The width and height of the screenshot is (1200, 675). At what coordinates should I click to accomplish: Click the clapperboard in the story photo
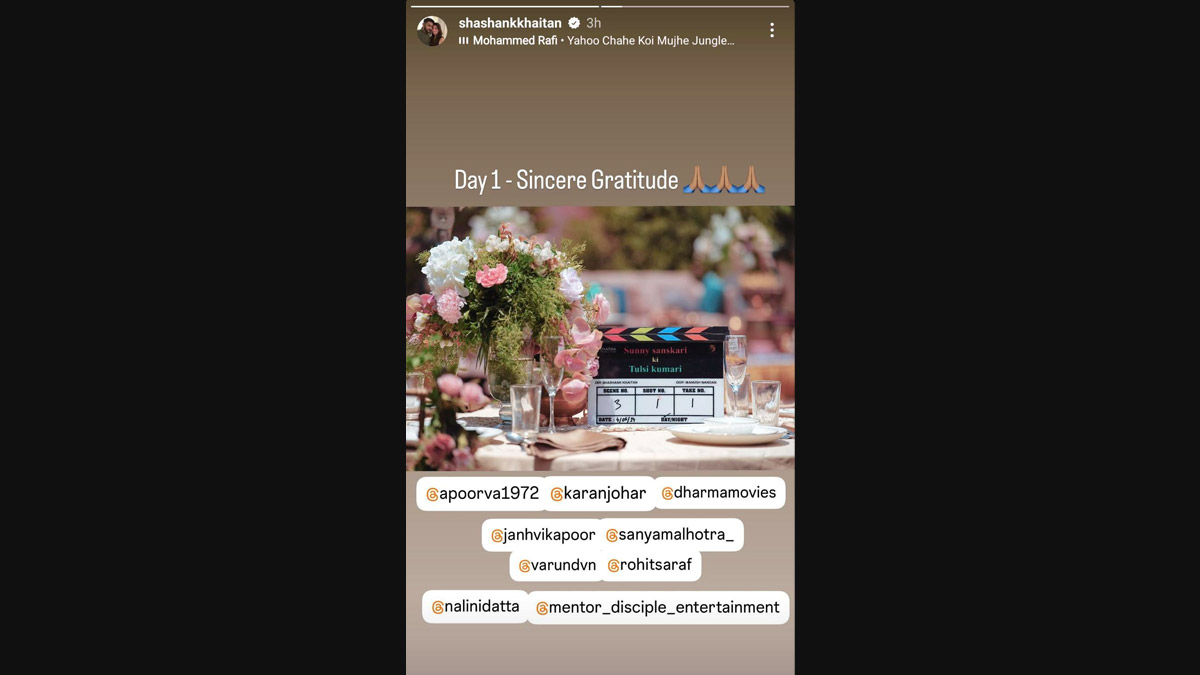pos(659,375)
